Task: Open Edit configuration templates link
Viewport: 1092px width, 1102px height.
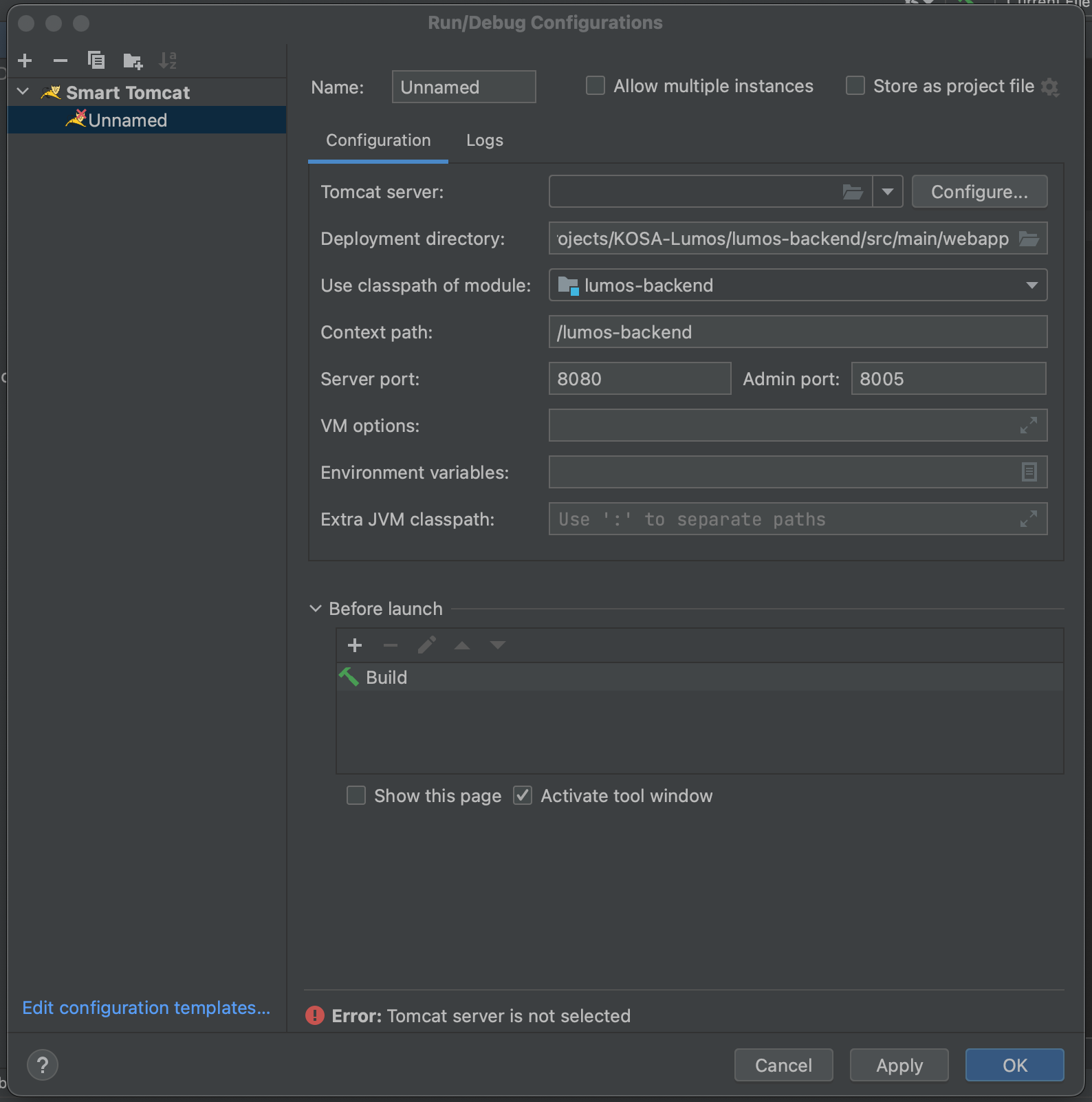Action: pos(146,1008)
